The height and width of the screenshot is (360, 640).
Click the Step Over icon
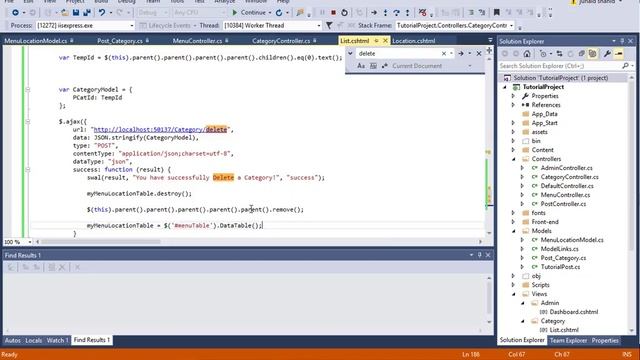tap(396, 13)
